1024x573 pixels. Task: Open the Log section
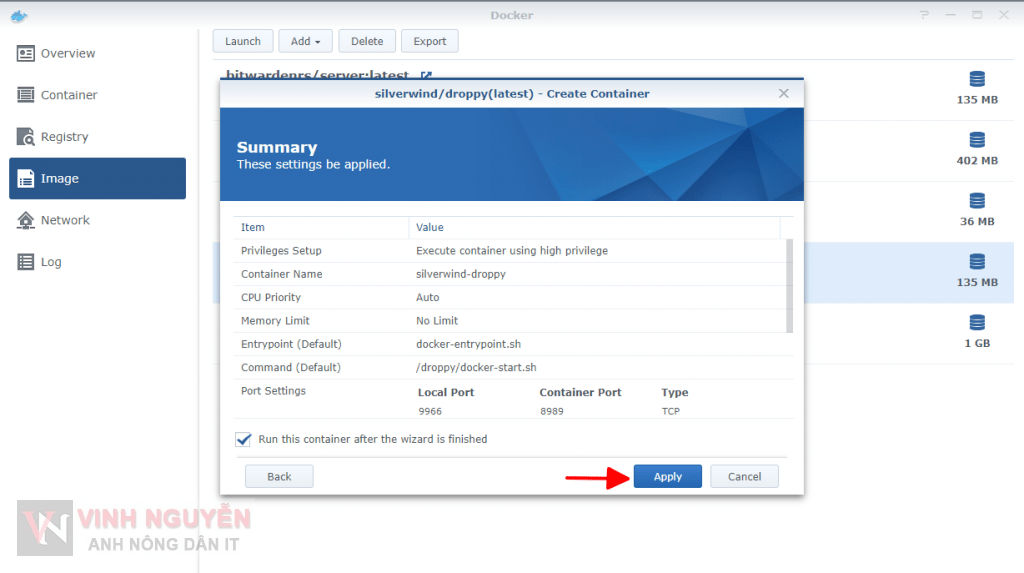coord(51,262)
